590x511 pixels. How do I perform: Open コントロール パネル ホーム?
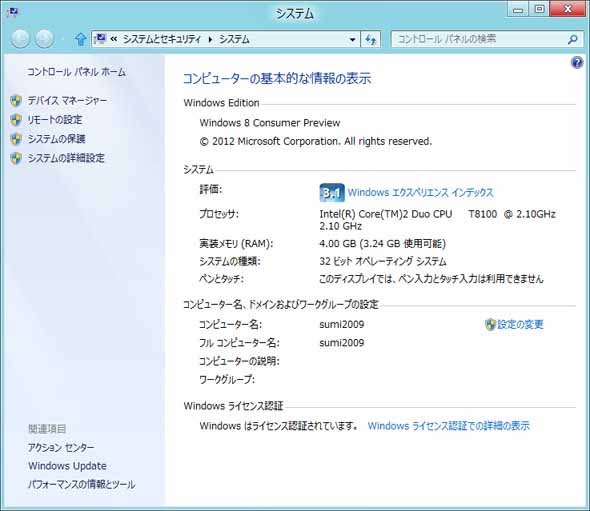(76, 72)
